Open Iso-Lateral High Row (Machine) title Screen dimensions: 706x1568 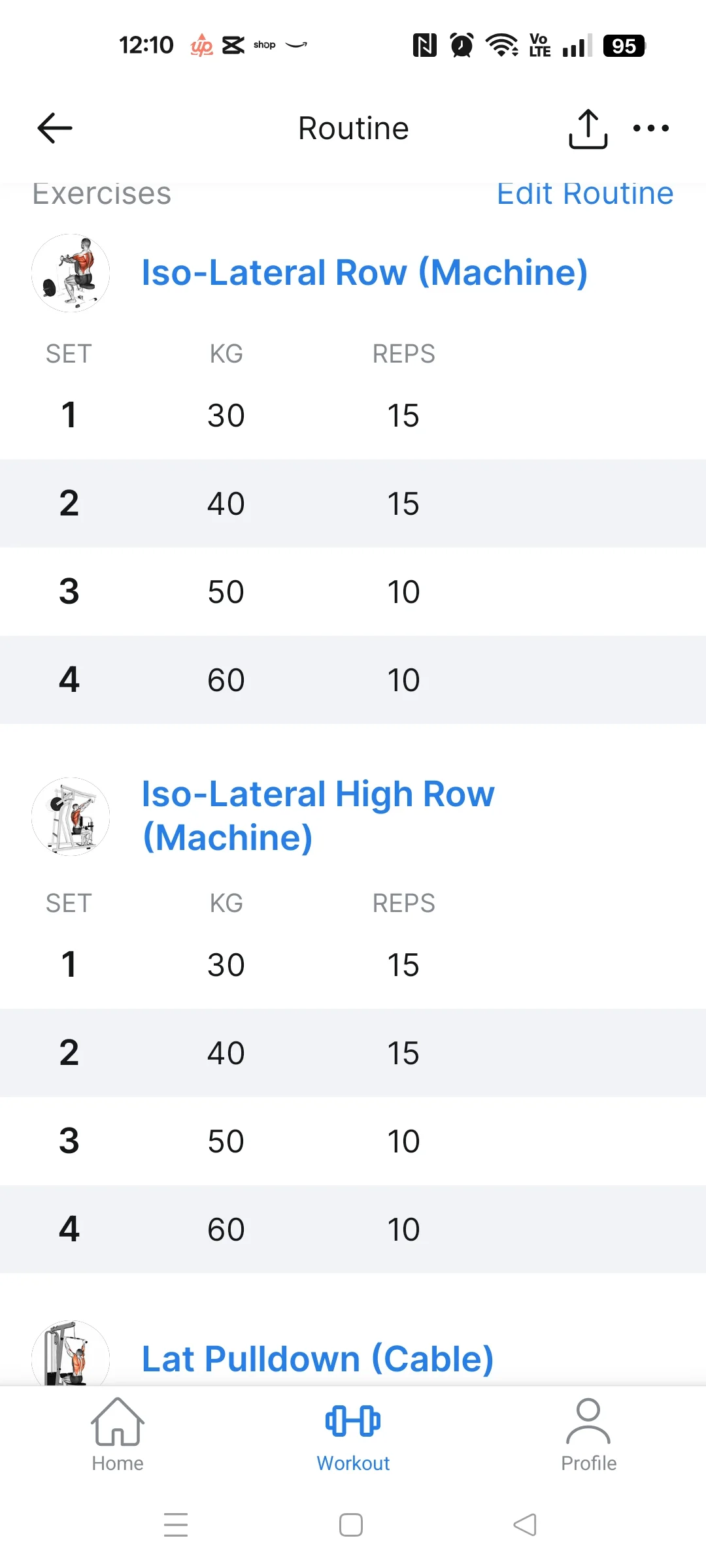(x=318, y=815)
